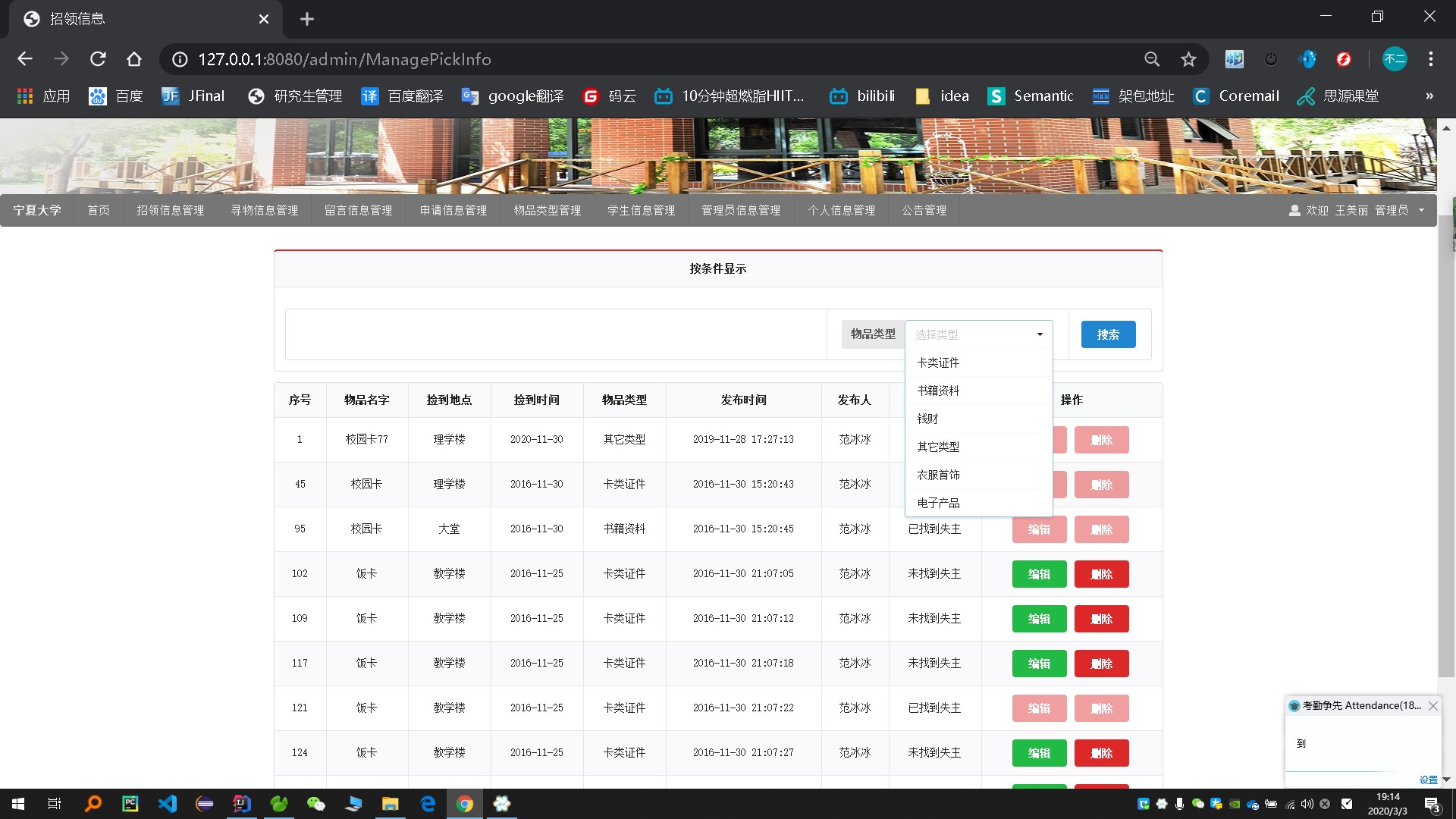The width and height of the screenshot is (1456, 819).
Task: Open Visual Studio Code from the taskbar
Action: [x=167, y=804]
